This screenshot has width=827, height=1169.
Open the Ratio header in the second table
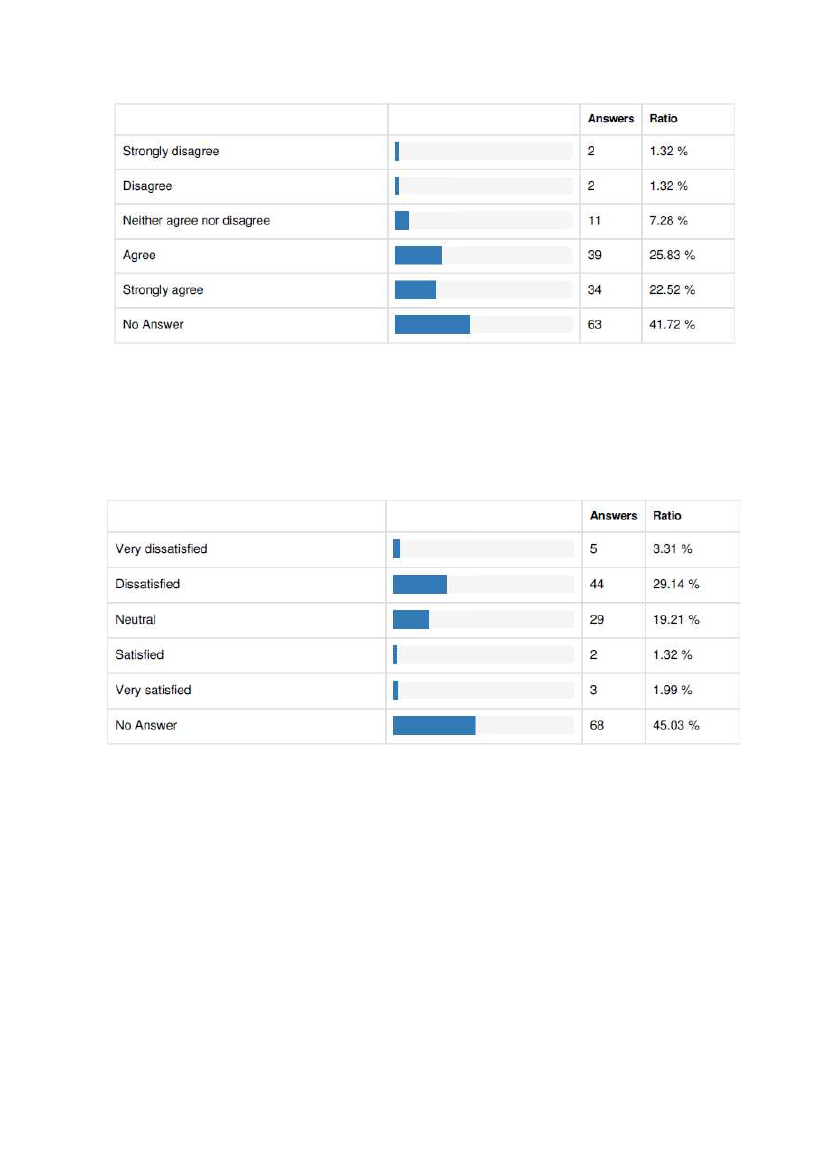click(667, 516)
